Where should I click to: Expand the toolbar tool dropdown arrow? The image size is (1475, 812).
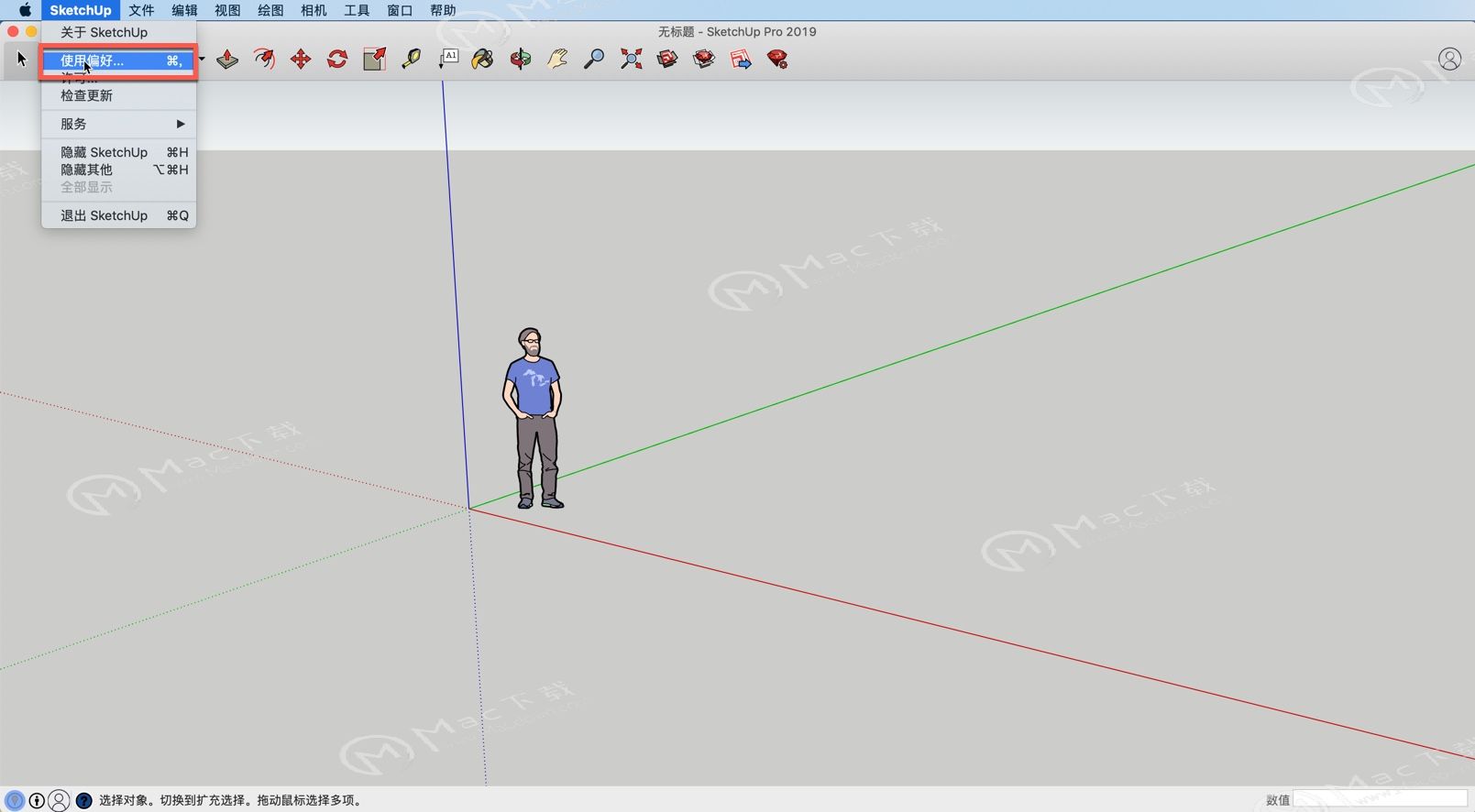coord(202,60)
